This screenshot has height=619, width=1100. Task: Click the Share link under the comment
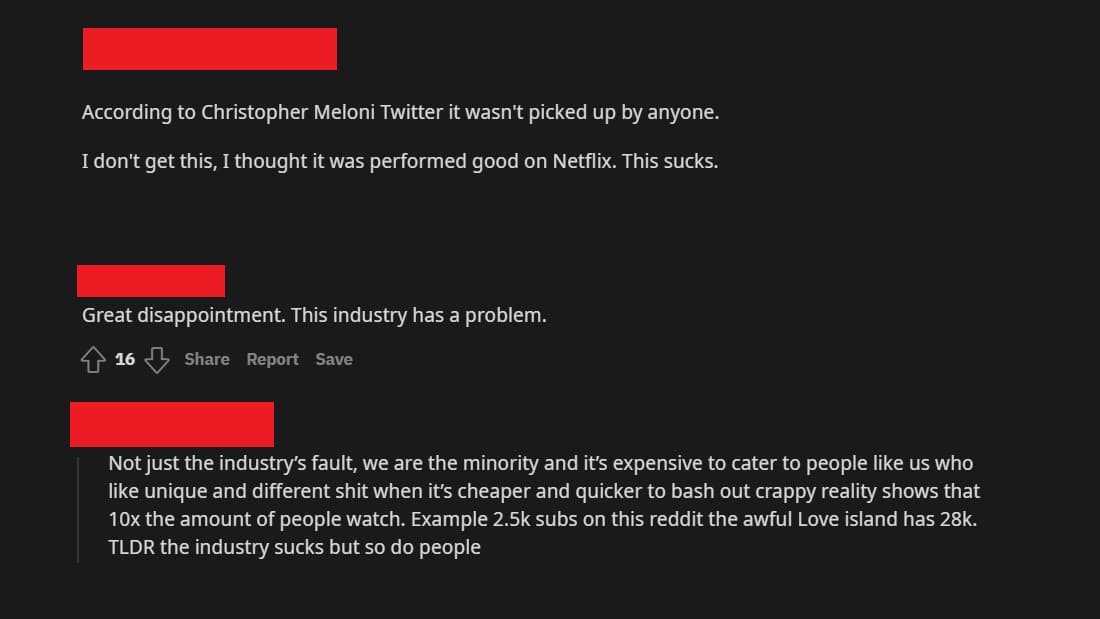pos(207,360)
